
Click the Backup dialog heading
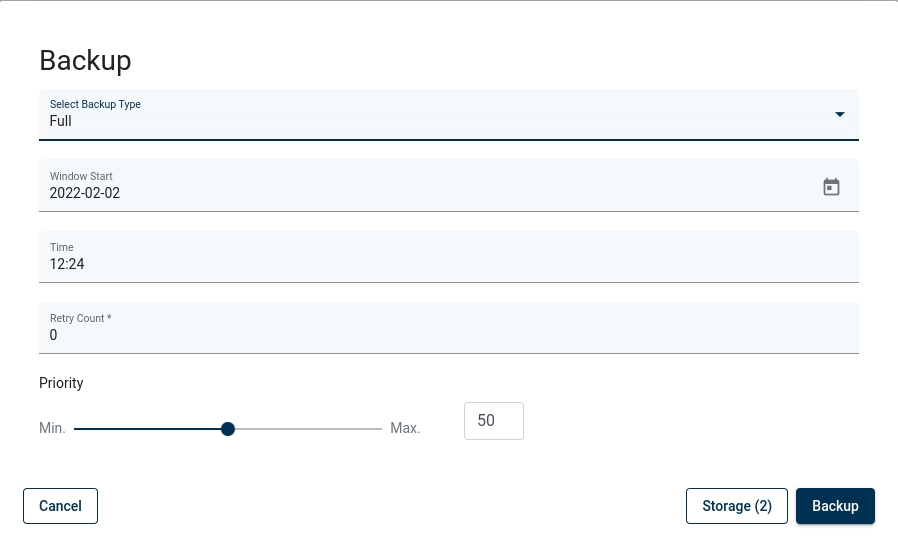point(85,60)
